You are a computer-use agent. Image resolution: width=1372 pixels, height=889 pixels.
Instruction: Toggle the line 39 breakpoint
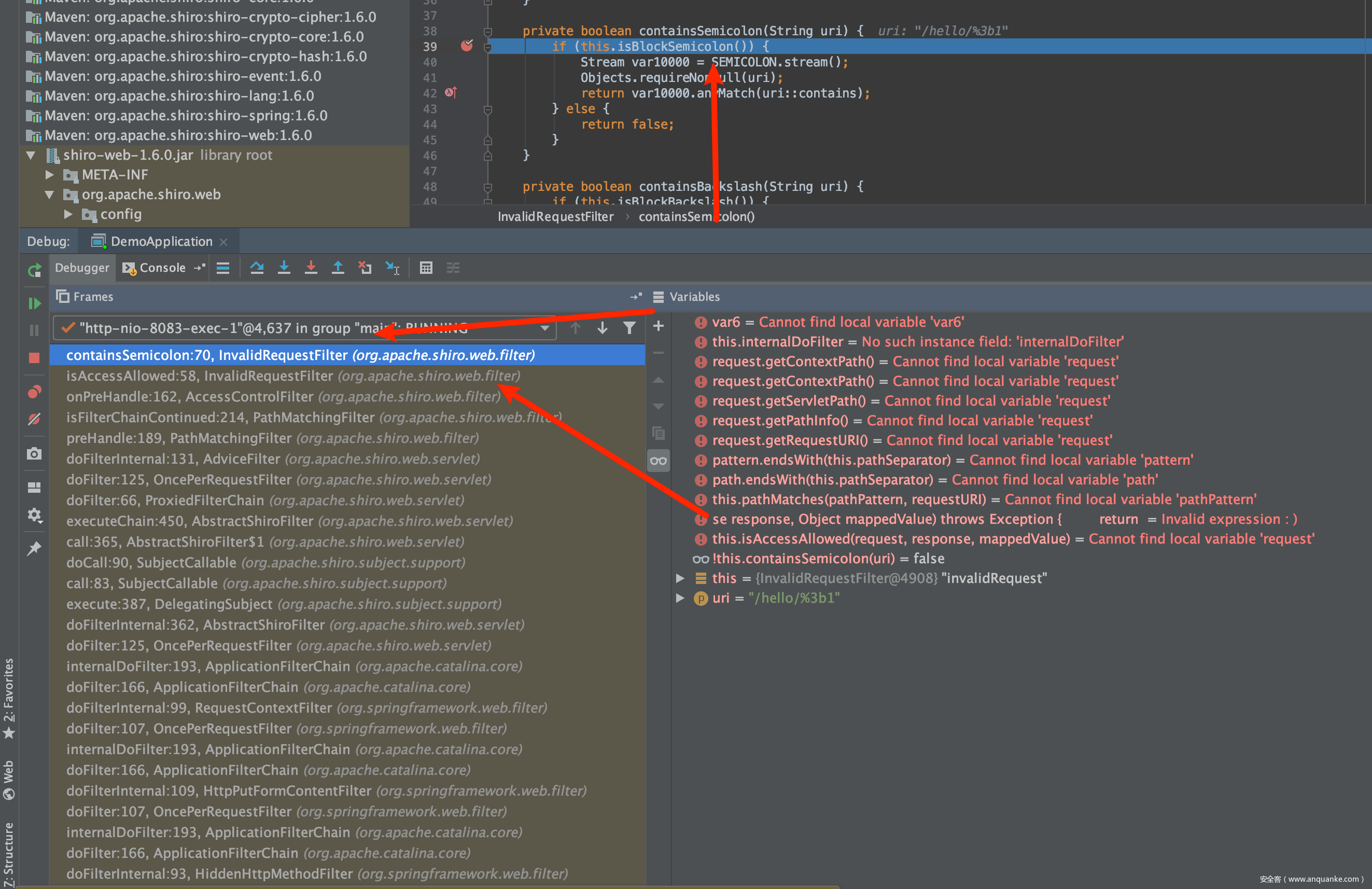click(x=466, y=46)
